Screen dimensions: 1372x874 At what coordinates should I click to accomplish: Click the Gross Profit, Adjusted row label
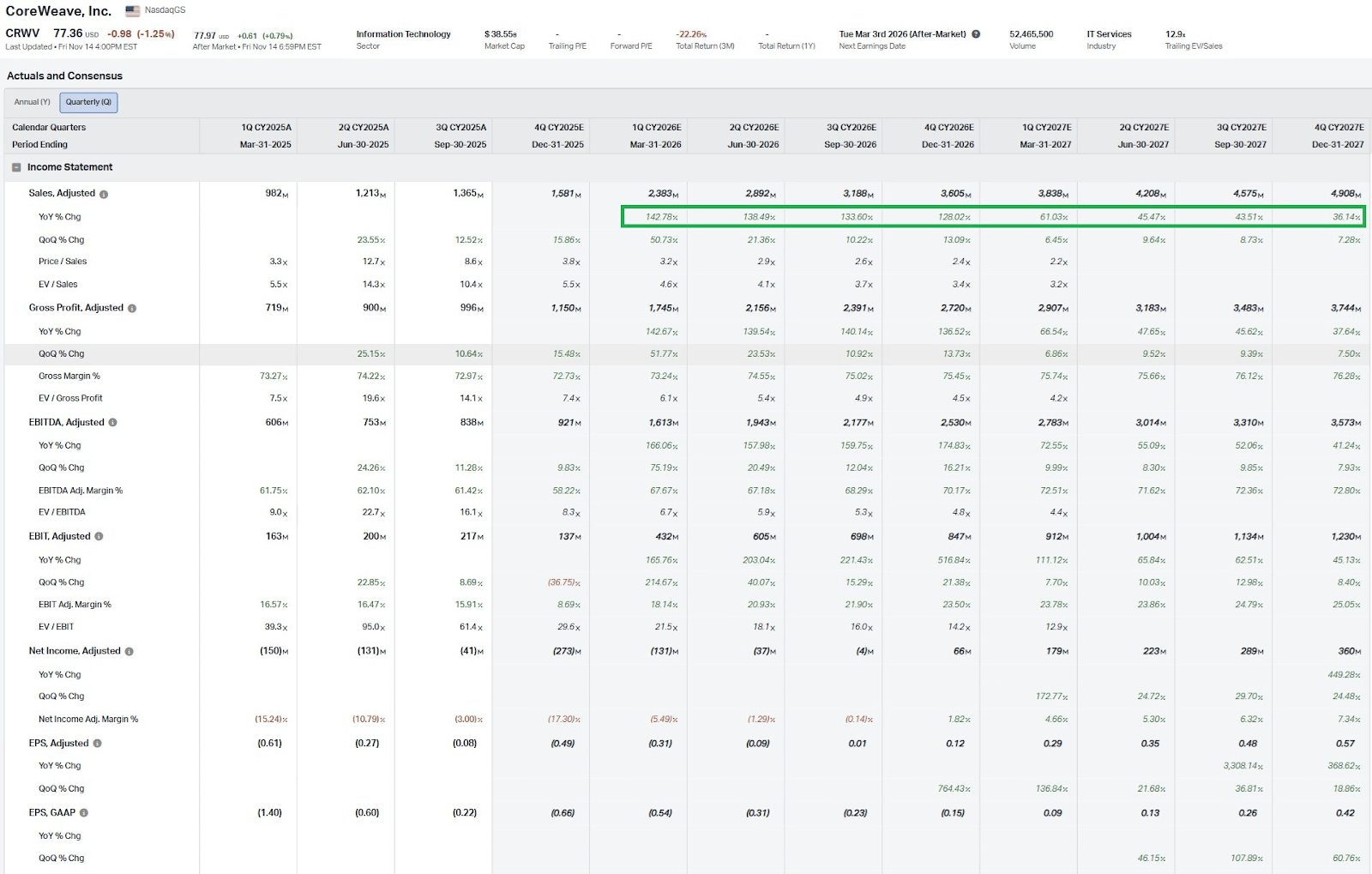tap(76, 308)
